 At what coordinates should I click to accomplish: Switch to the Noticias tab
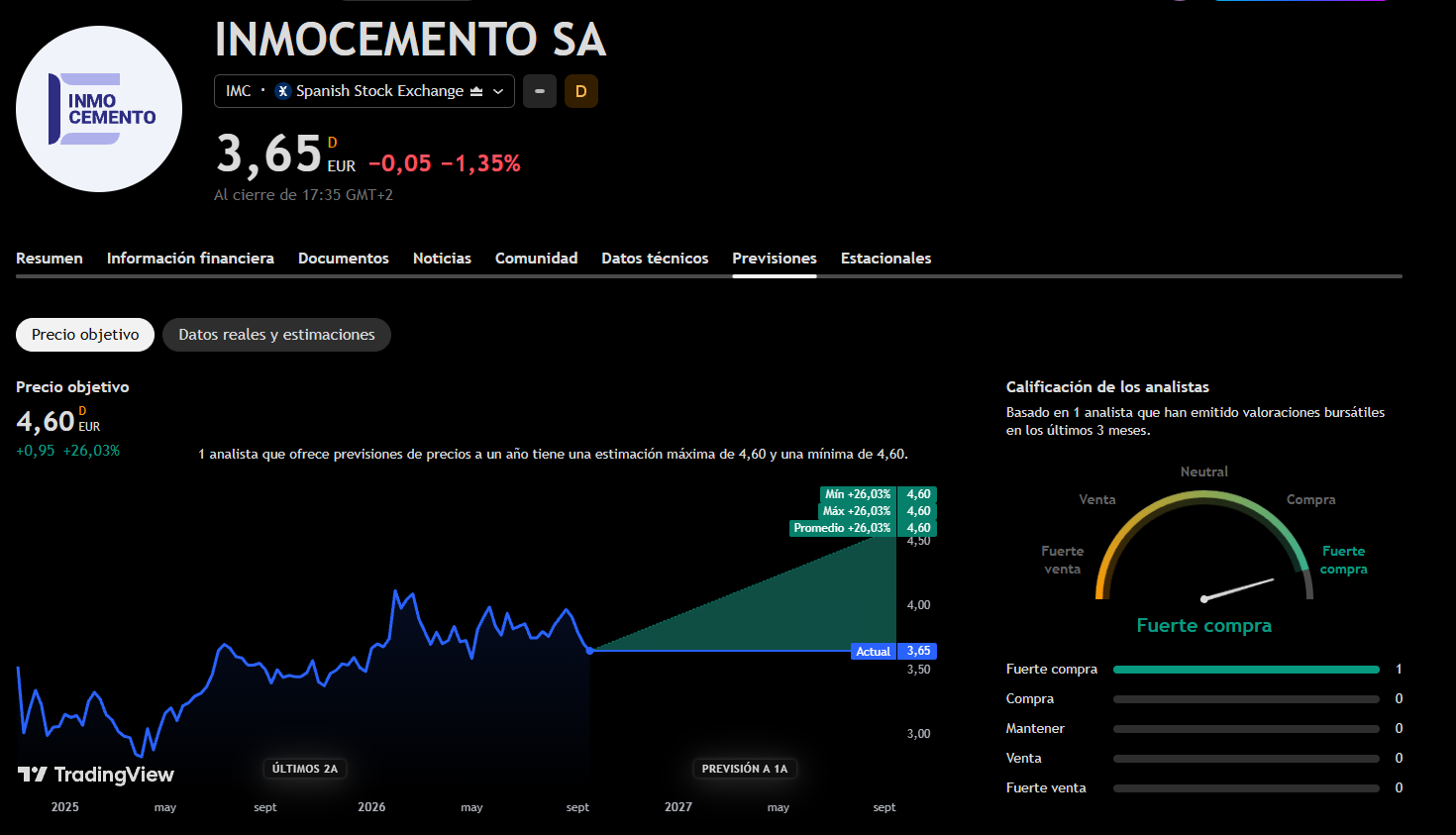click(x=442, y=259)
